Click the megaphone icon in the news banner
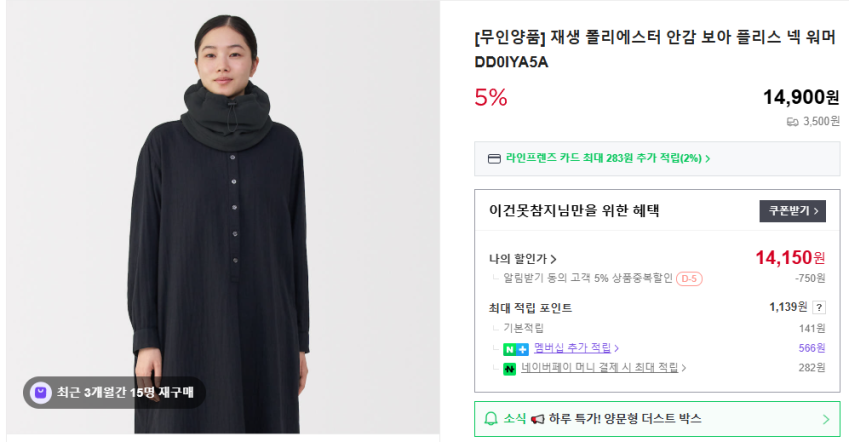 pos(537,419)
